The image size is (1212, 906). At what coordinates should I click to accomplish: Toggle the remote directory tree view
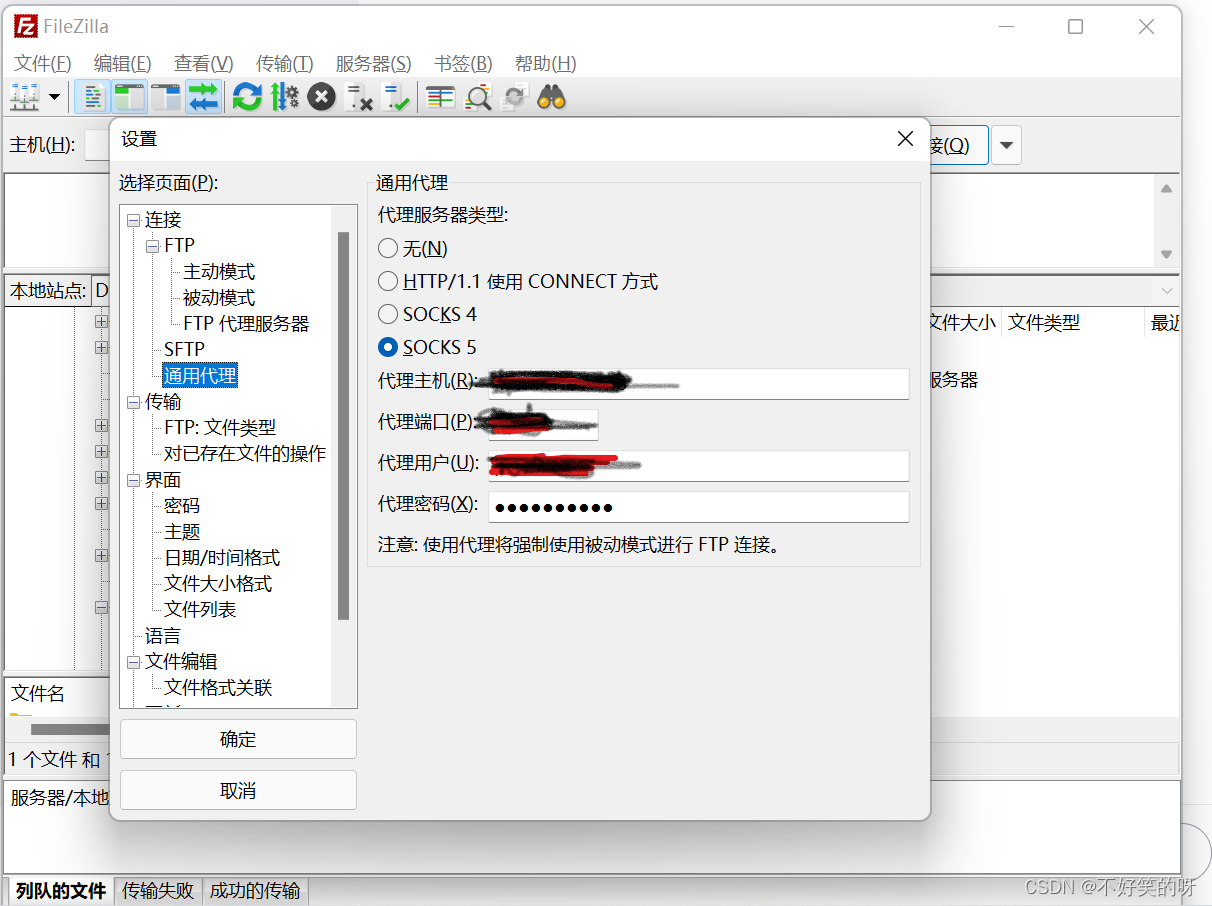click(x=166, y=97)
